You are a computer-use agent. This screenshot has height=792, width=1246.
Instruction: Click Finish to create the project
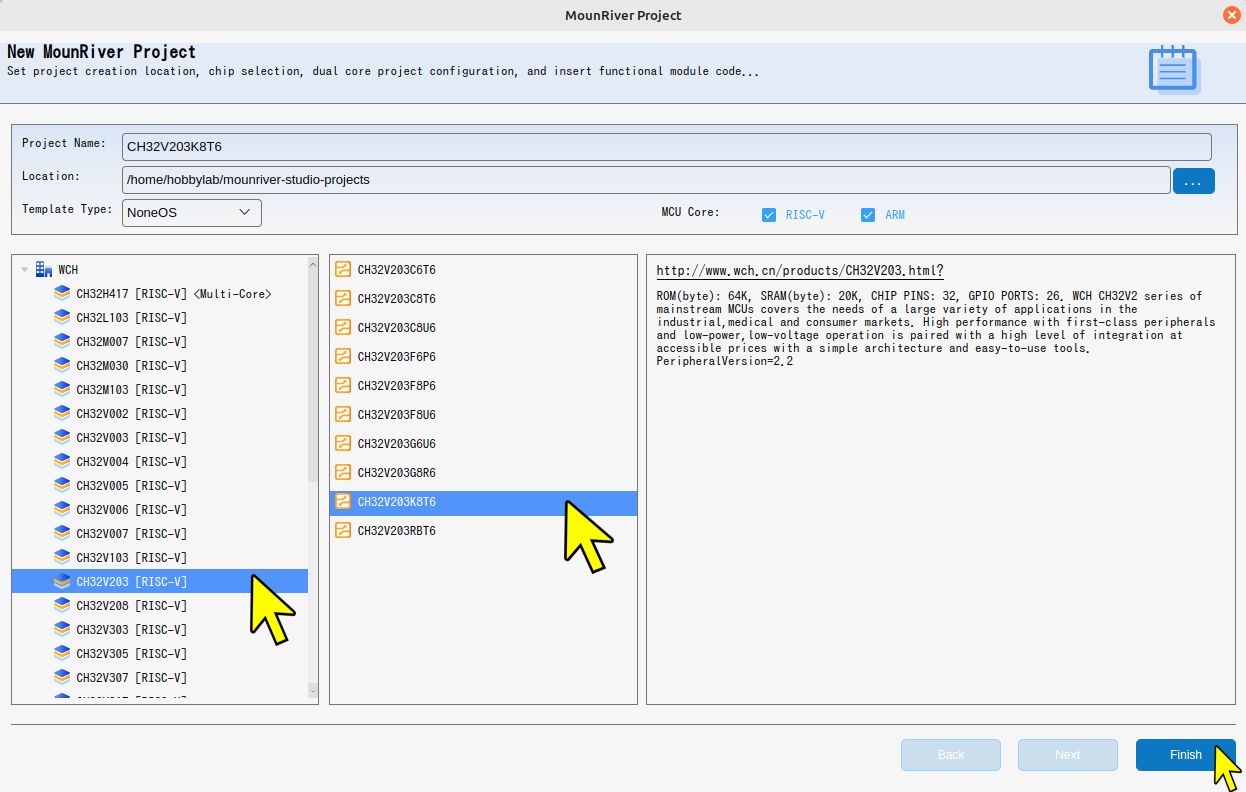[1185, 755]
